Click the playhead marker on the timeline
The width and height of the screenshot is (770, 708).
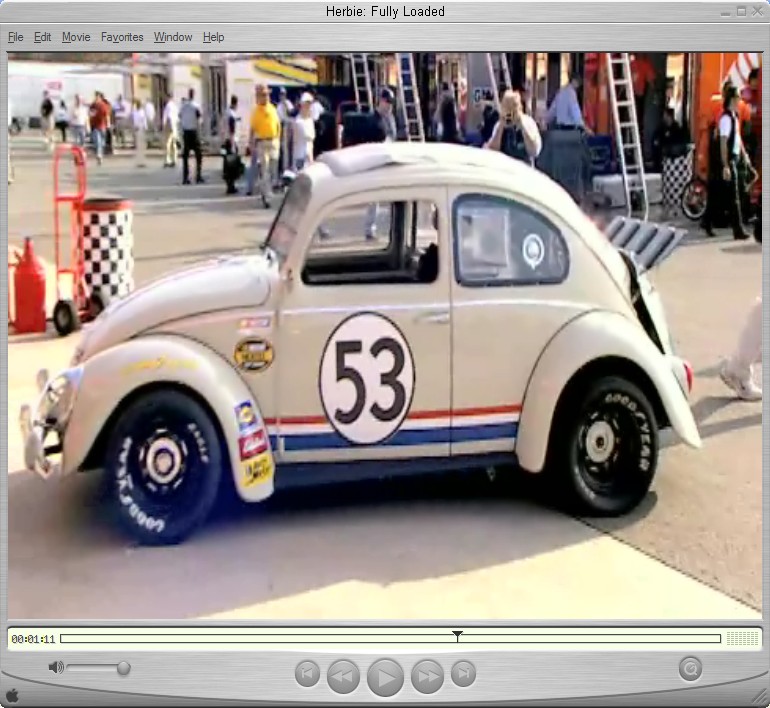coord(457,636)
